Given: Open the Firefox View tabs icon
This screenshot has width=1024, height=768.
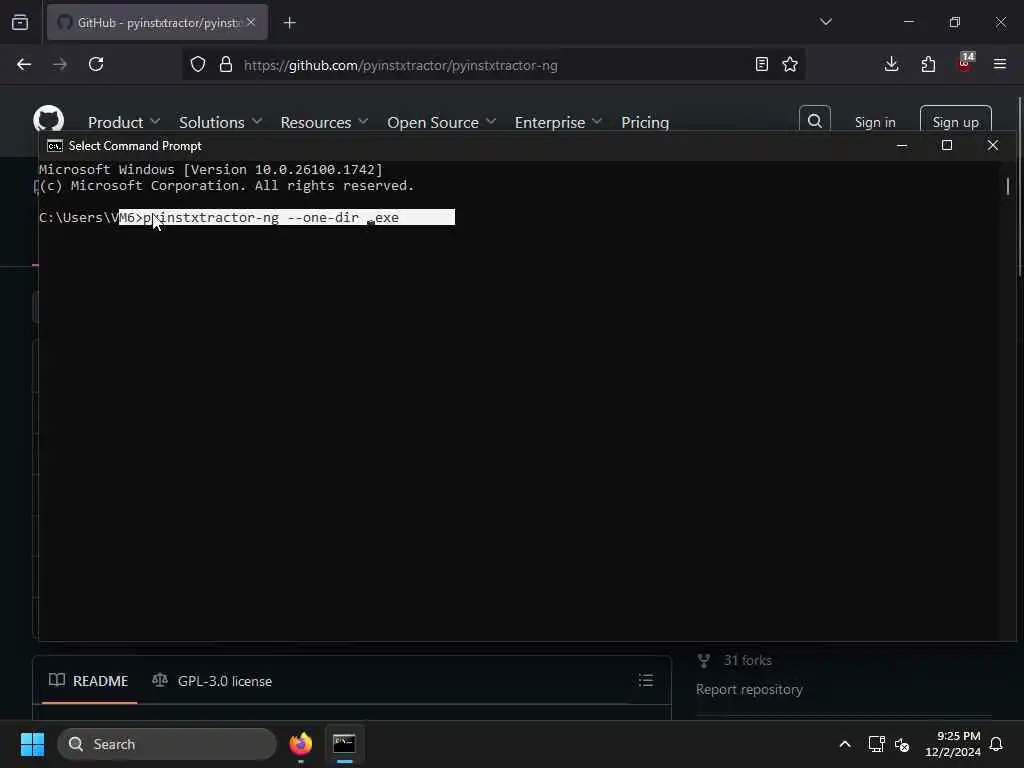Looking at the screenshot, I should click(x=20, y=22).
